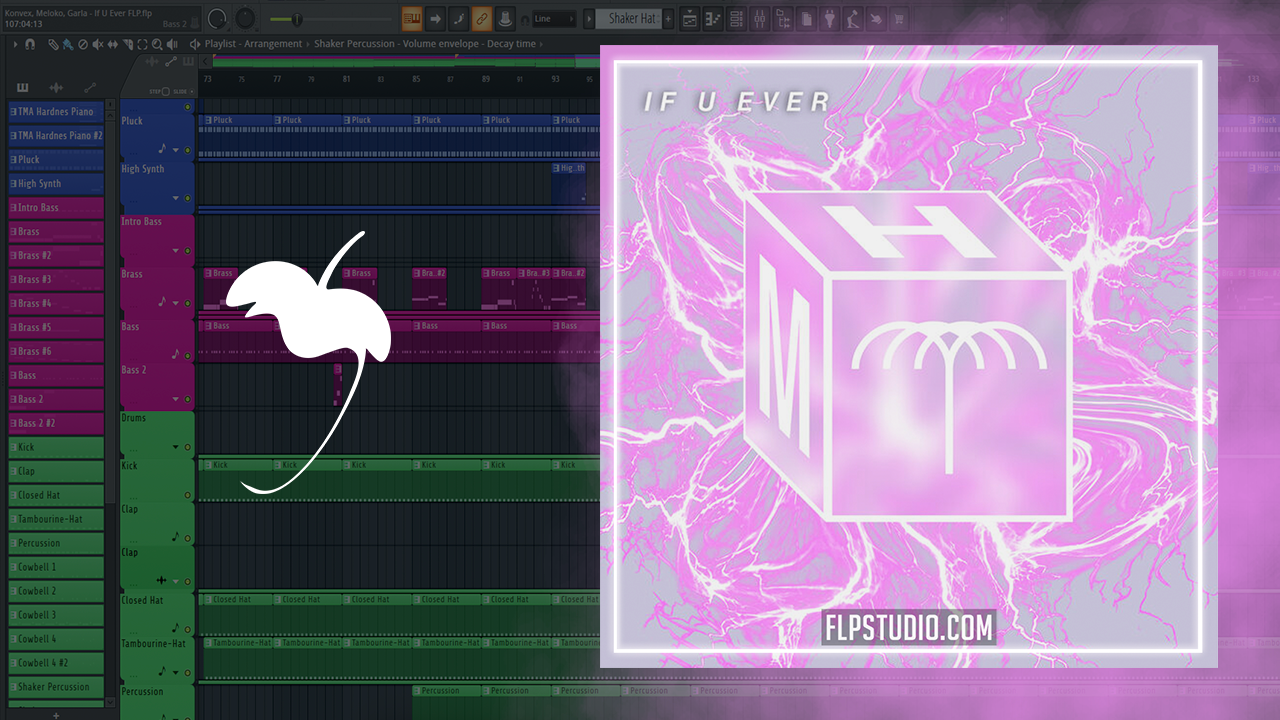
Task: Click the Plugin picker plug icon
Action: click(829, 18)
